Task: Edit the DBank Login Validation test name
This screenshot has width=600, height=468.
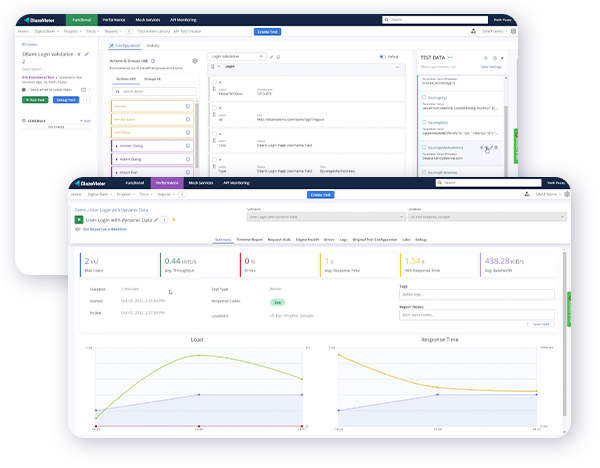Action: (x=87, y=54)
